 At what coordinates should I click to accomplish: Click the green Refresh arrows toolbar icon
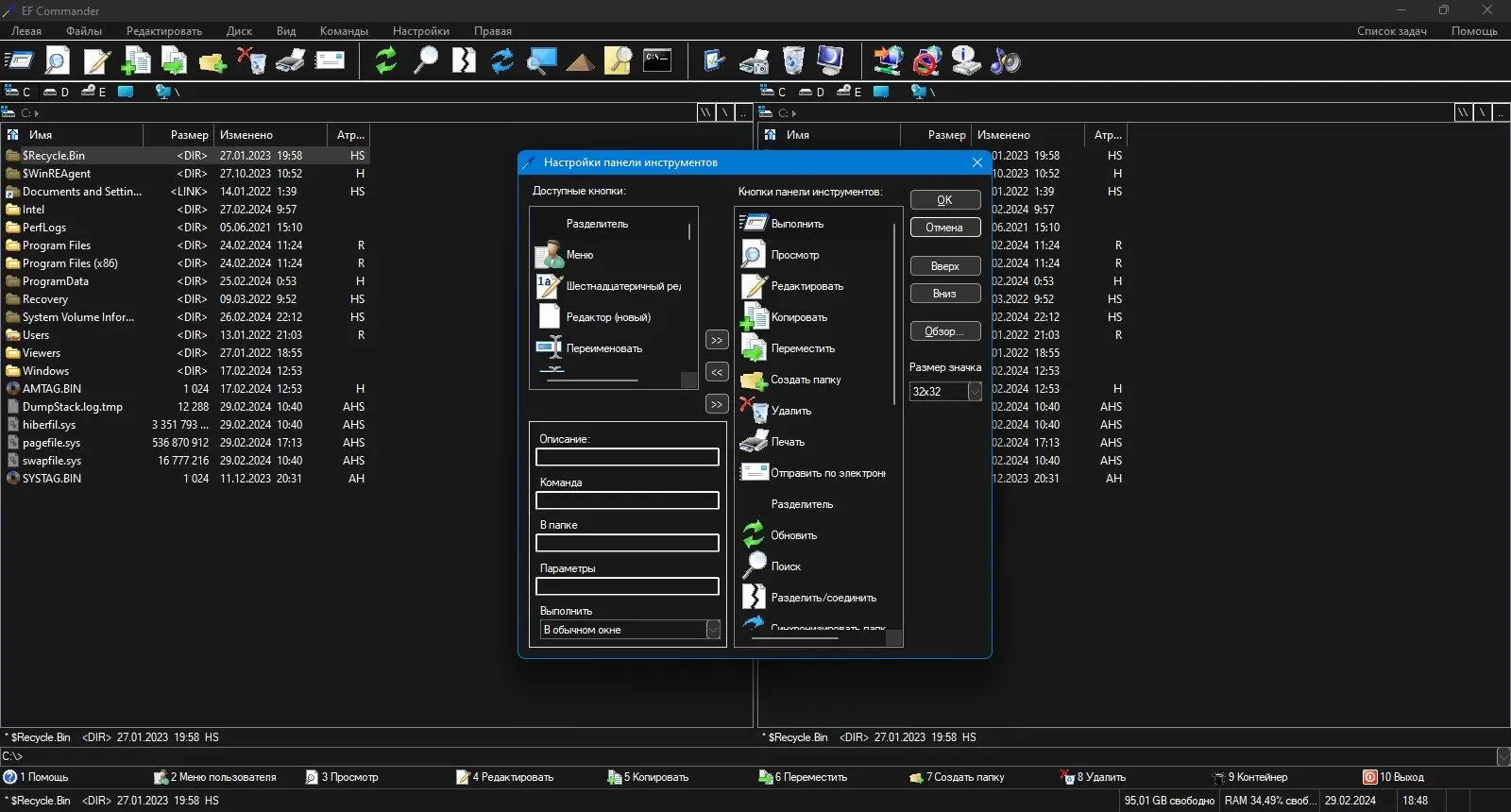386,61
